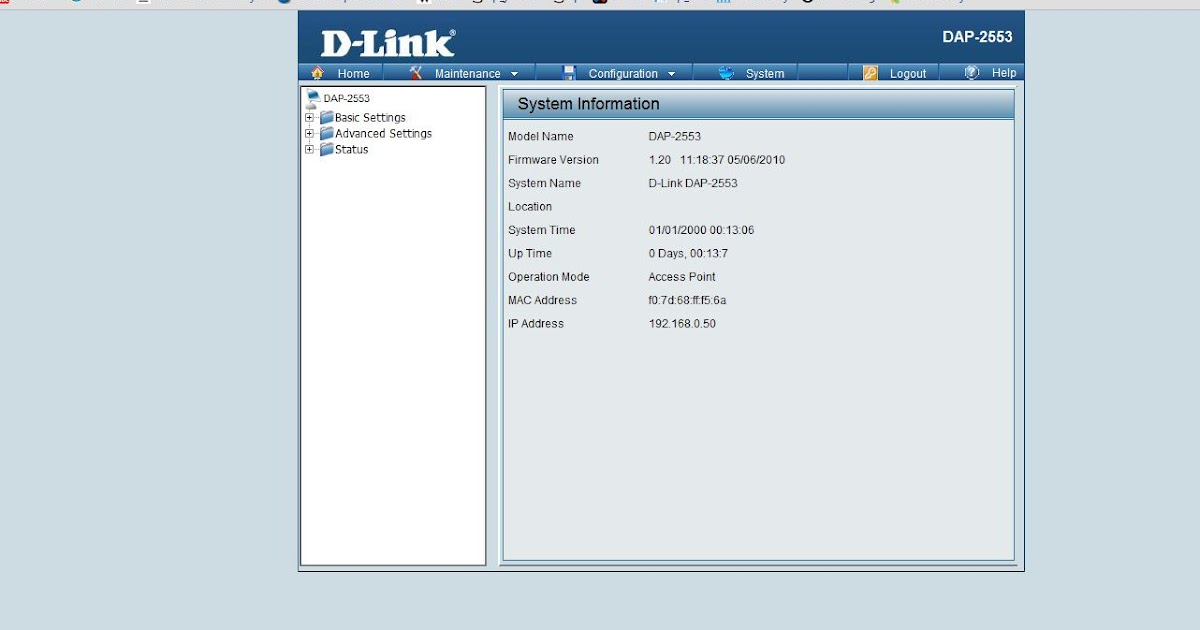Click the disk icon next to Configuration
Screen dimensions: 1200x630
(567, 72)
